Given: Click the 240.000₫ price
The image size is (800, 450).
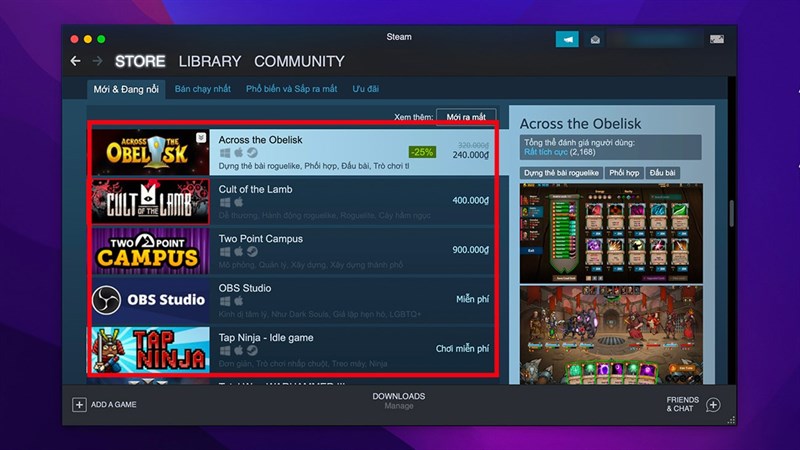Looking at the screenshot, I should coord(470,155).
